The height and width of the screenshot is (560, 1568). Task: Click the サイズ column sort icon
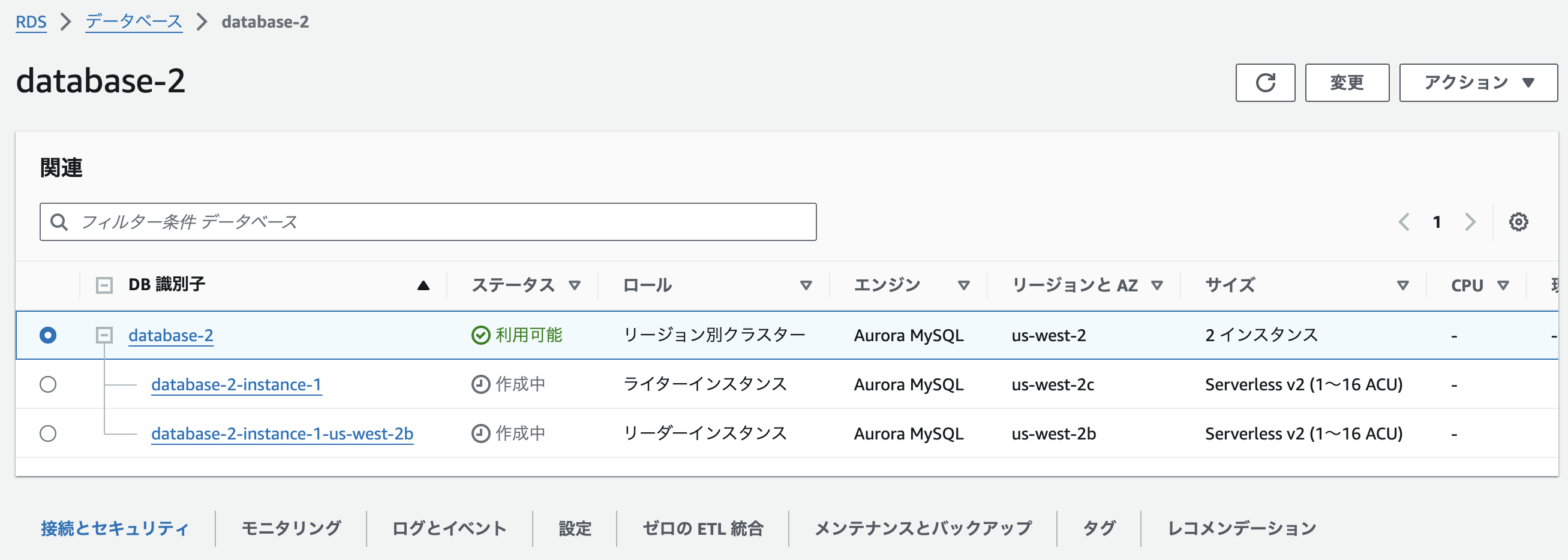click(x=1402, y=285)
